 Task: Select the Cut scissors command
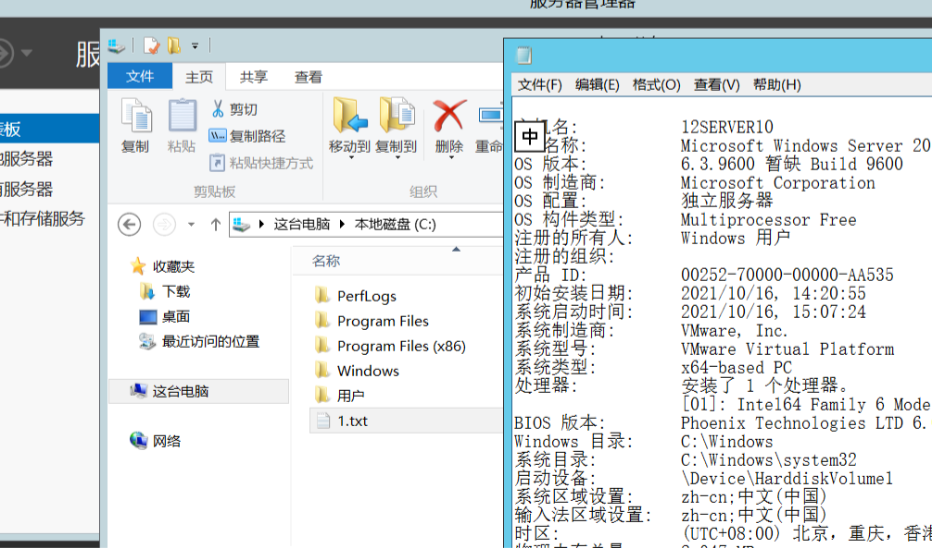(x=235, y=109)
